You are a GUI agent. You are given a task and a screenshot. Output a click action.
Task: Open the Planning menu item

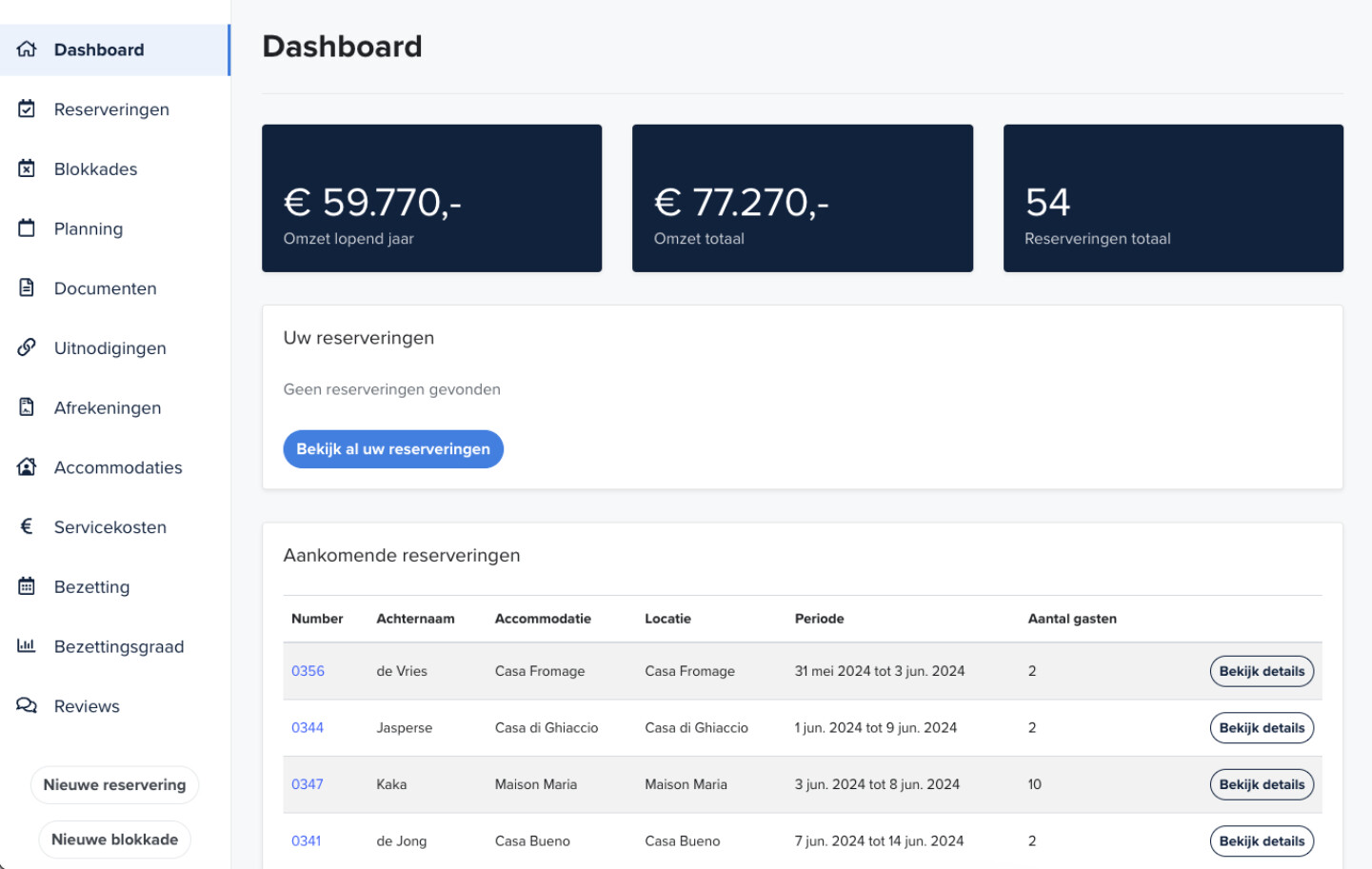pos(89,228)
